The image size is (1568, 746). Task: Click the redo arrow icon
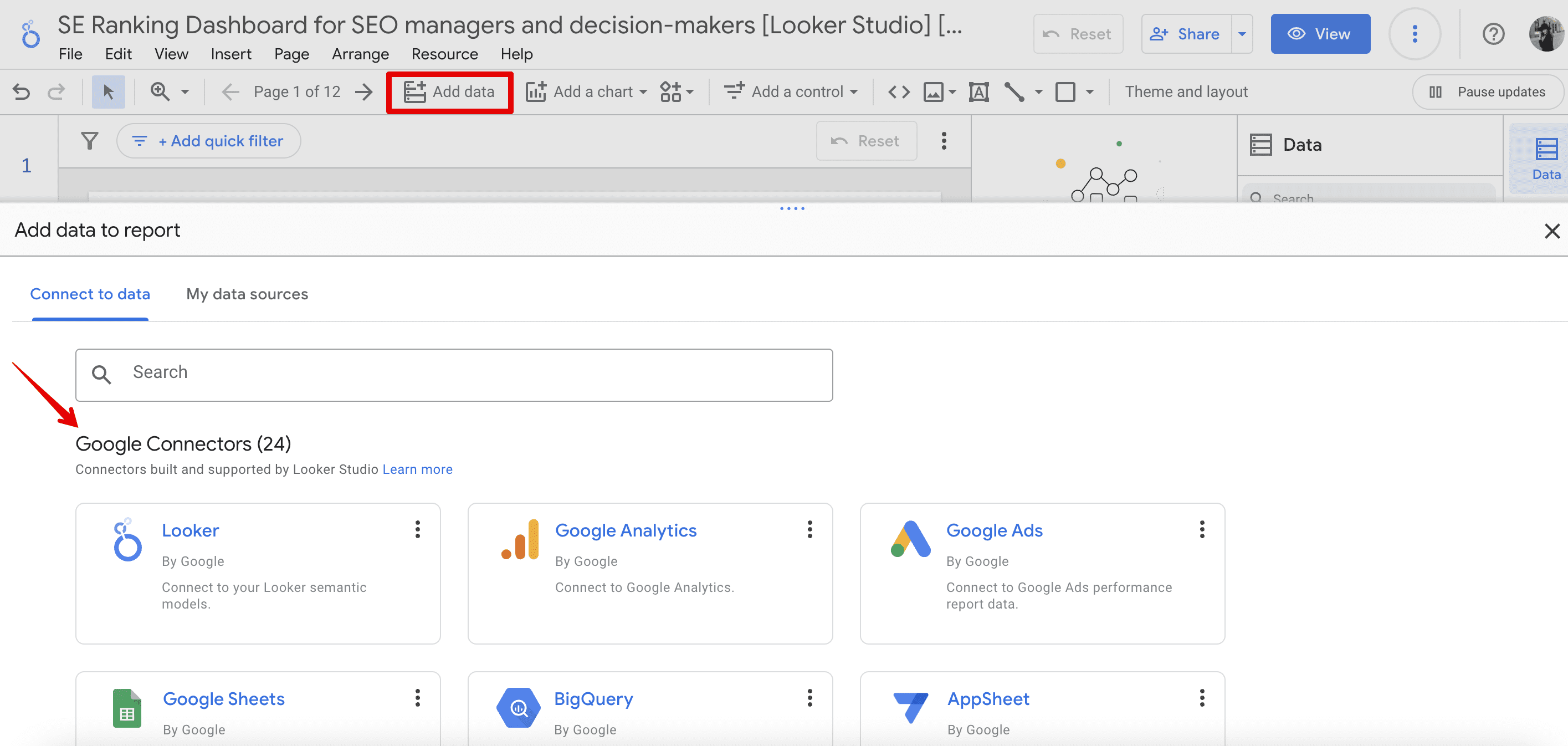tap(55, 92)
